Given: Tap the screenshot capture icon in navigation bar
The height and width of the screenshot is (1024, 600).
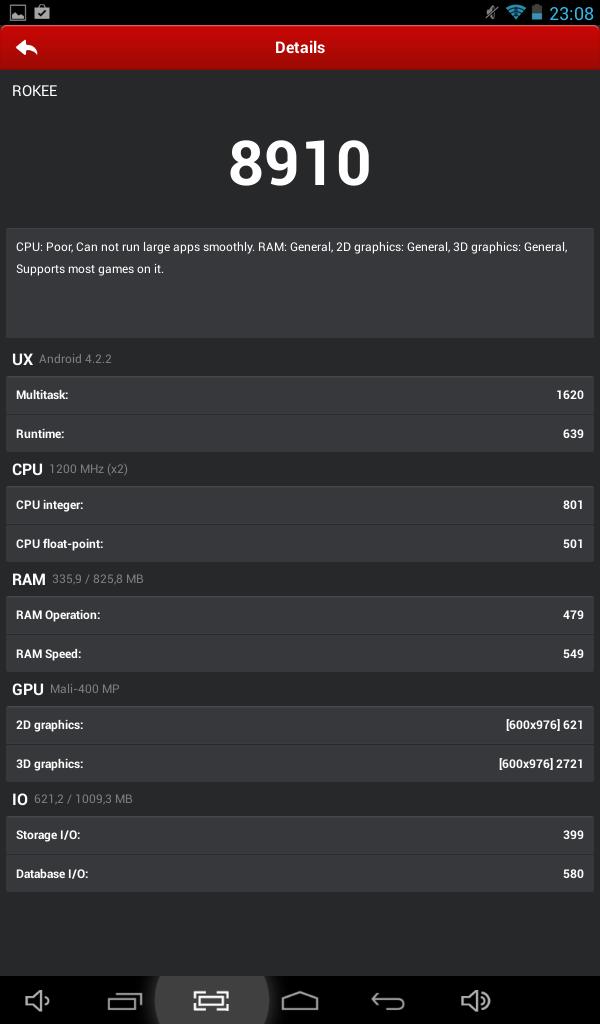Looking at the screenshot, I should pyautogui.click(x=212, y=1000).
